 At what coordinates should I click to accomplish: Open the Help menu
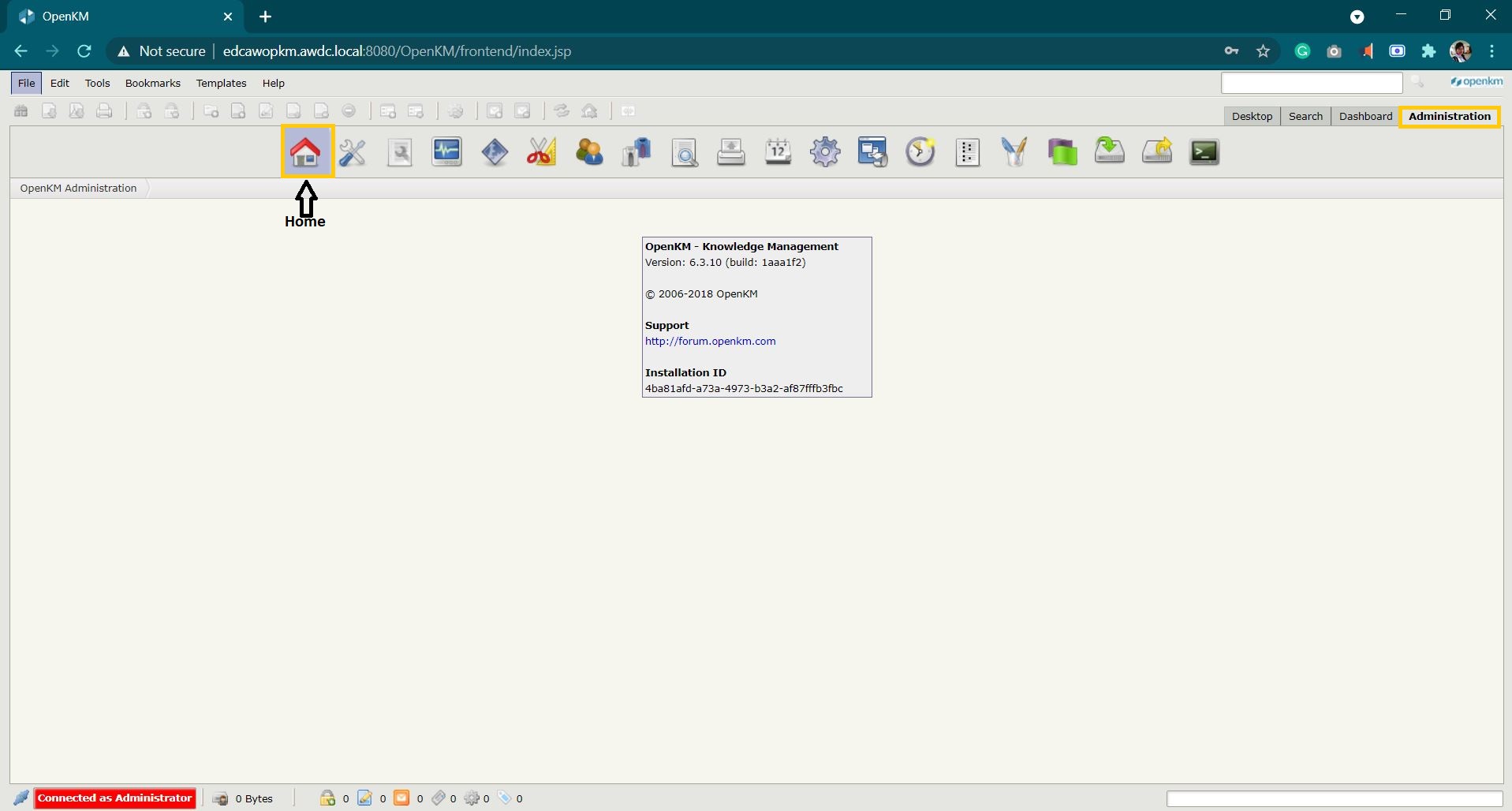(x=274, y=83)
